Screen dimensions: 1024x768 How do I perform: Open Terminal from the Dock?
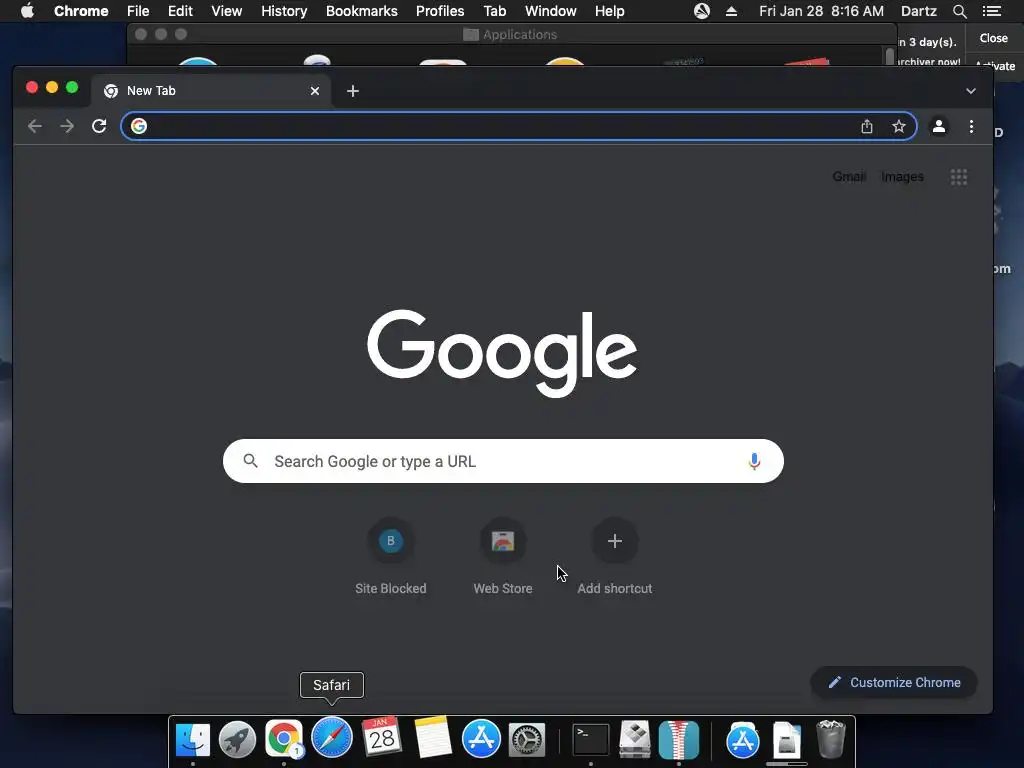point(590,740)
